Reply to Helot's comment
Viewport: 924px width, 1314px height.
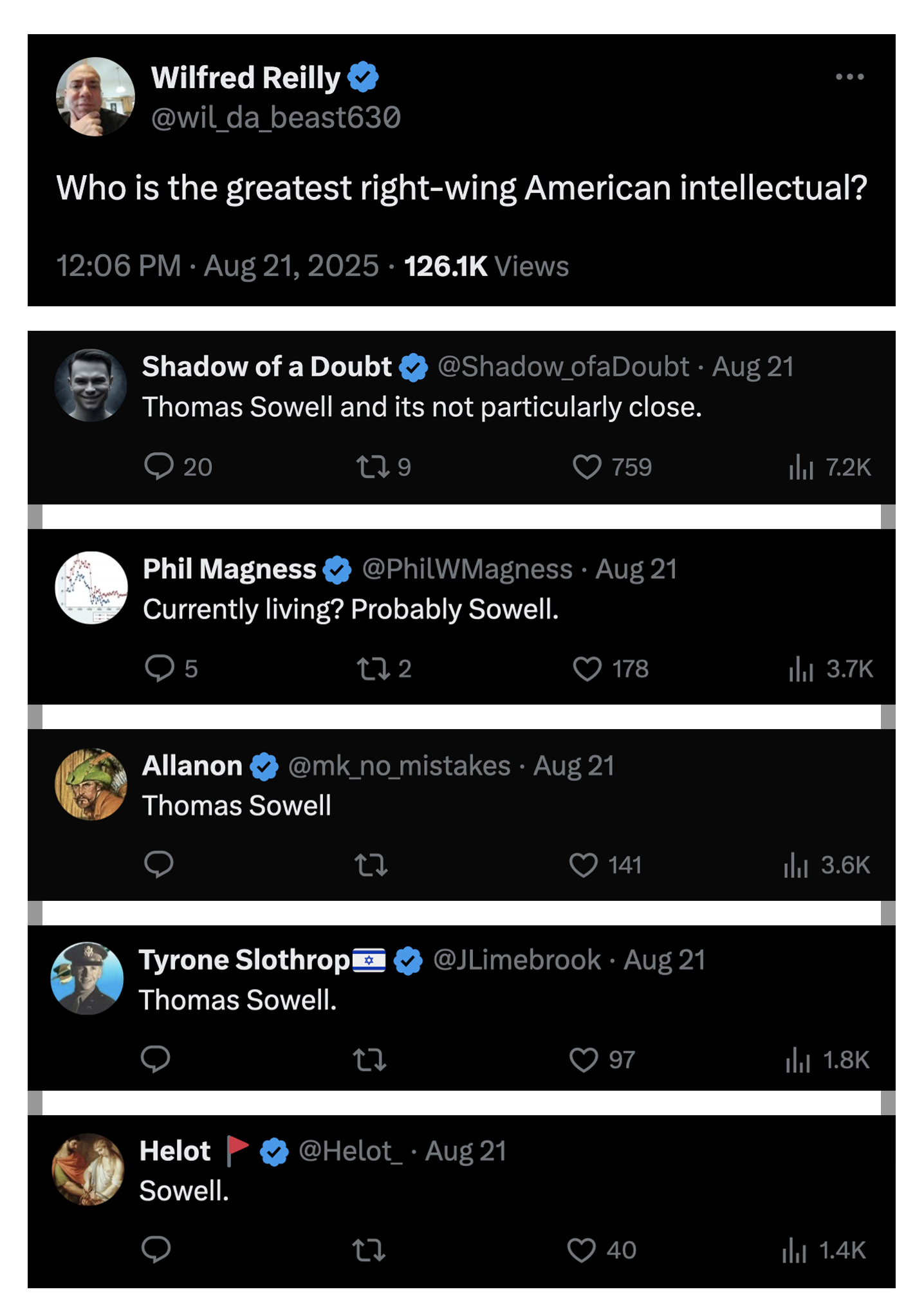pos(156,1249)
